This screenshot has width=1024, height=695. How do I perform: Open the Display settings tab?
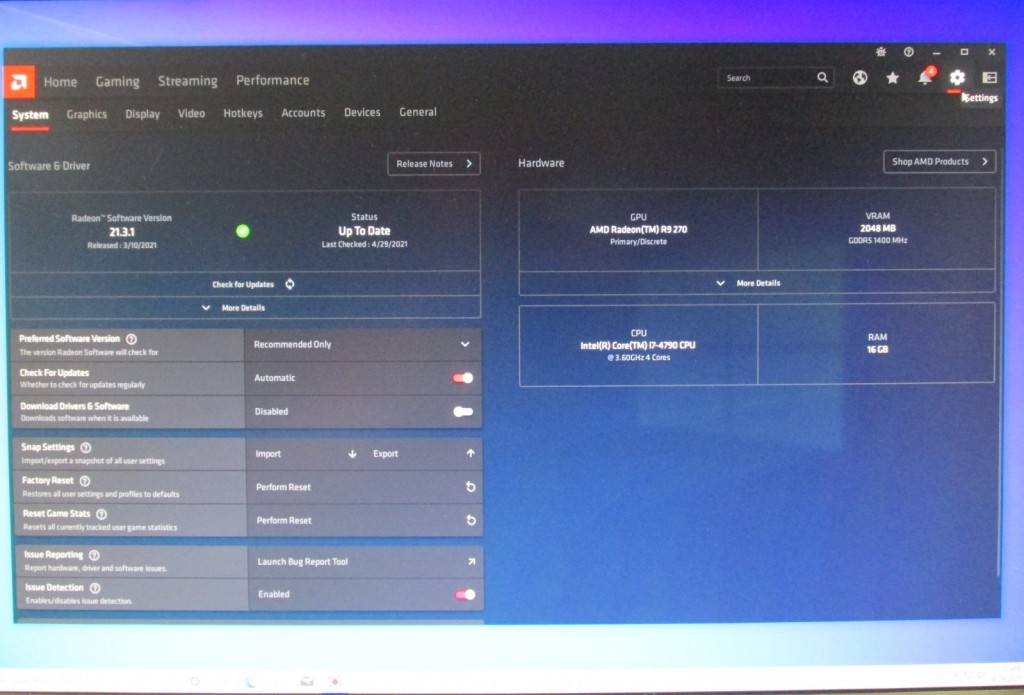click(142, 114)
